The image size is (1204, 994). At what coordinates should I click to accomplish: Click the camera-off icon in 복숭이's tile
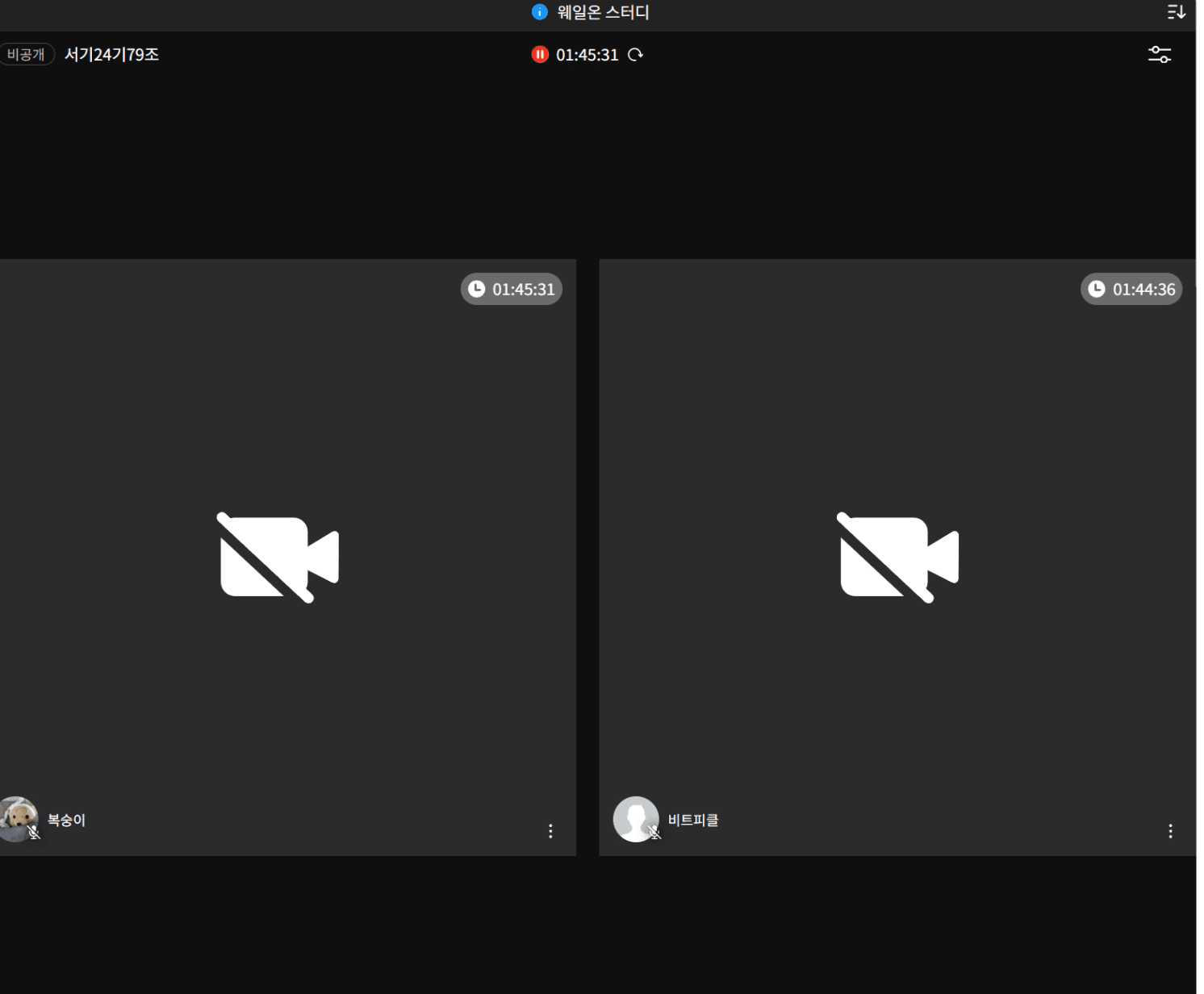278,558
